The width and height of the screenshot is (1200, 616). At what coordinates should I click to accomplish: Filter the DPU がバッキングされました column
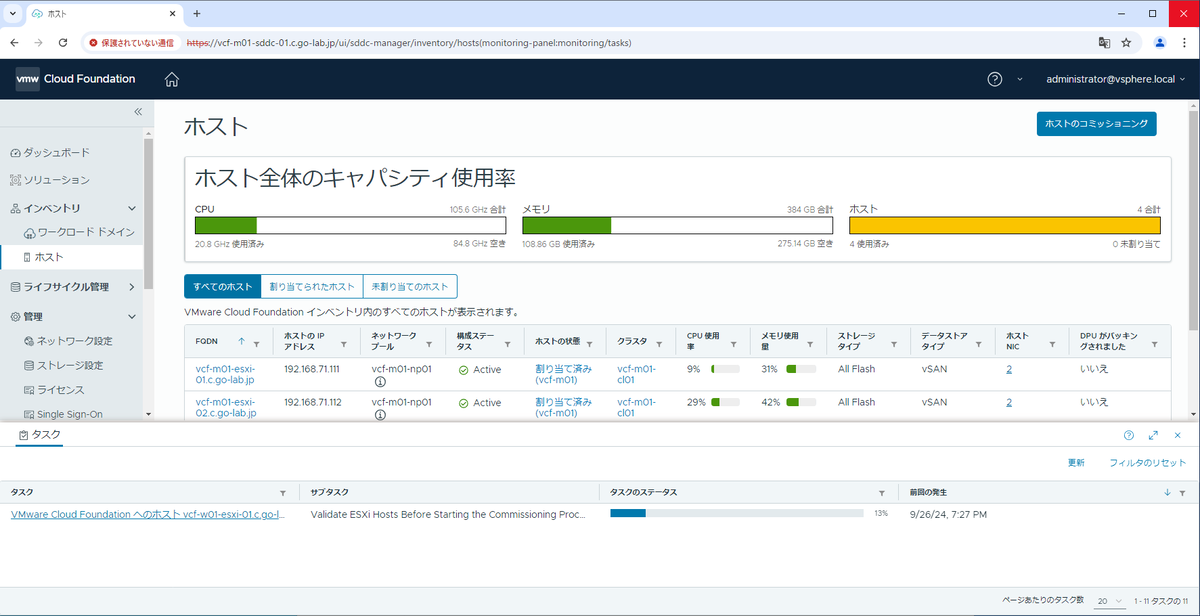1155,343
